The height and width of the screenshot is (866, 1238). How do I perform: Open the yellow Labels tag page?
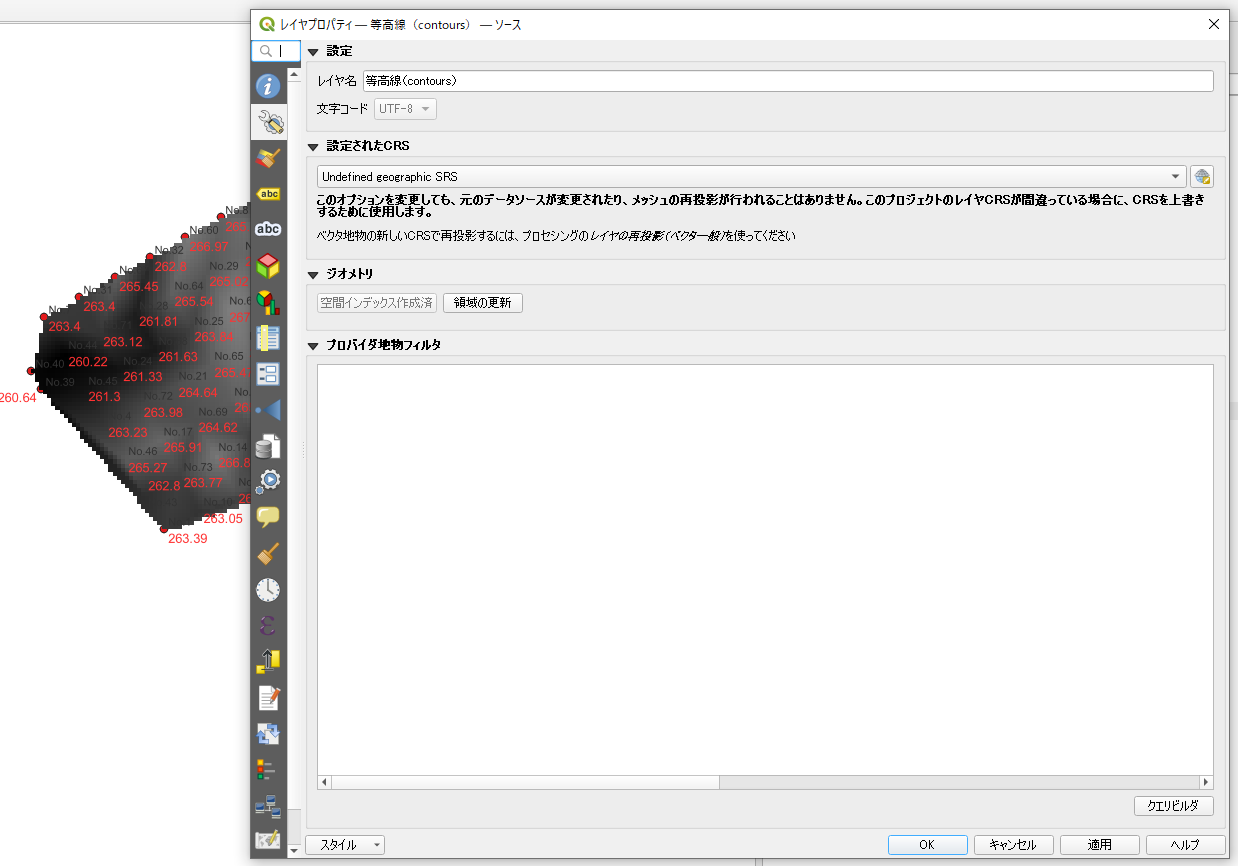point(268,194)
